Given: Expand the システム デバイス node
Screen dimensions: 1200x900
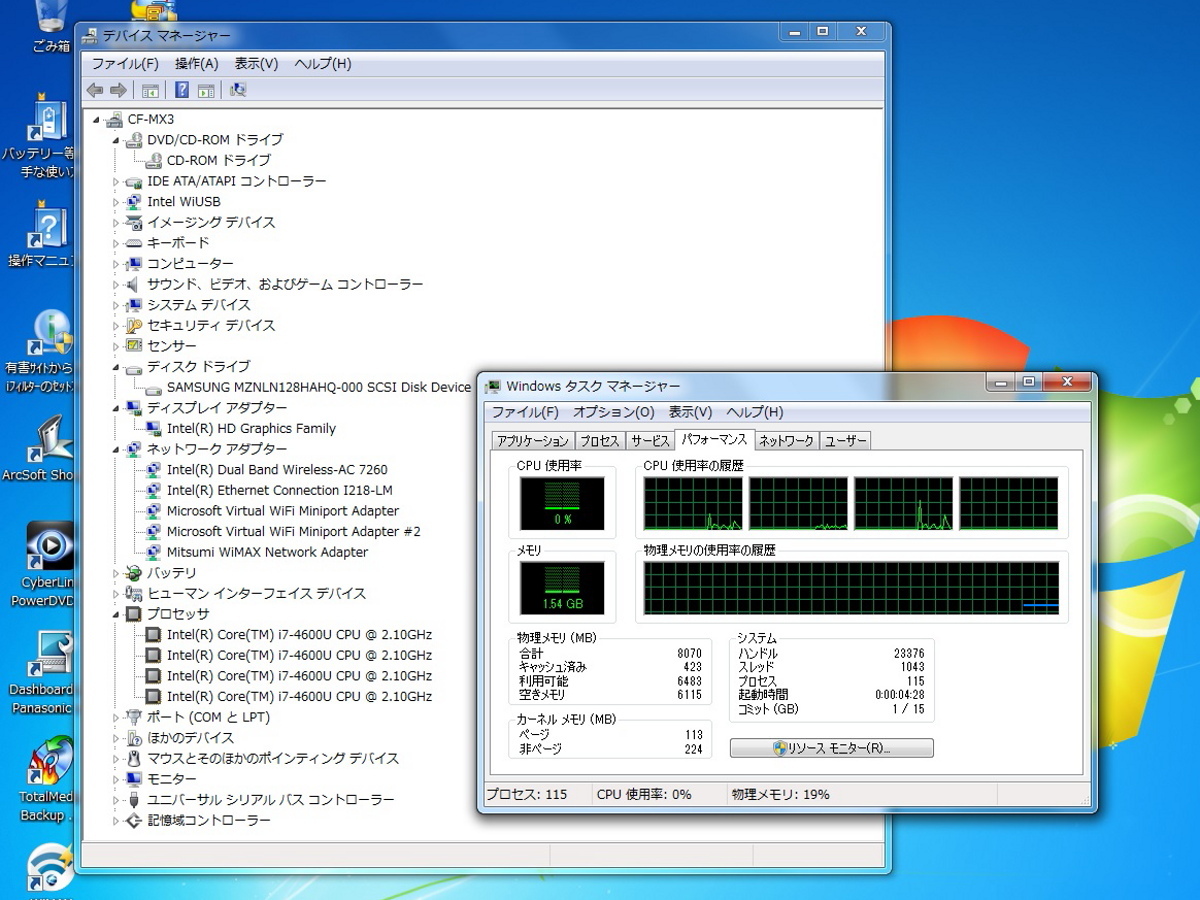Looking at the screenshot, I should (116, 305).
